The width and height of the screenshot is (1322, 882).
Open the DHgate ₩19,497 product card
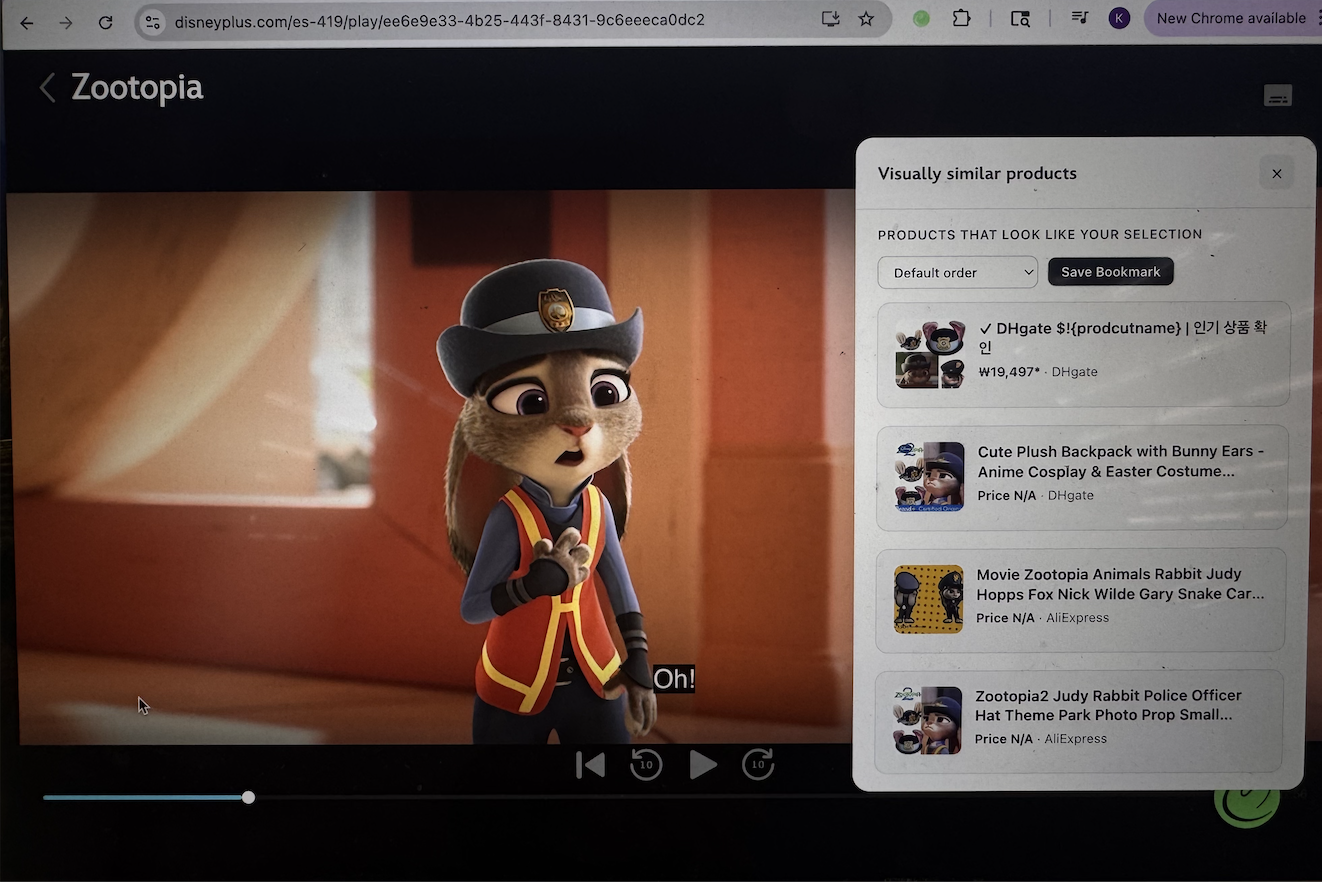coord(1083,355)
